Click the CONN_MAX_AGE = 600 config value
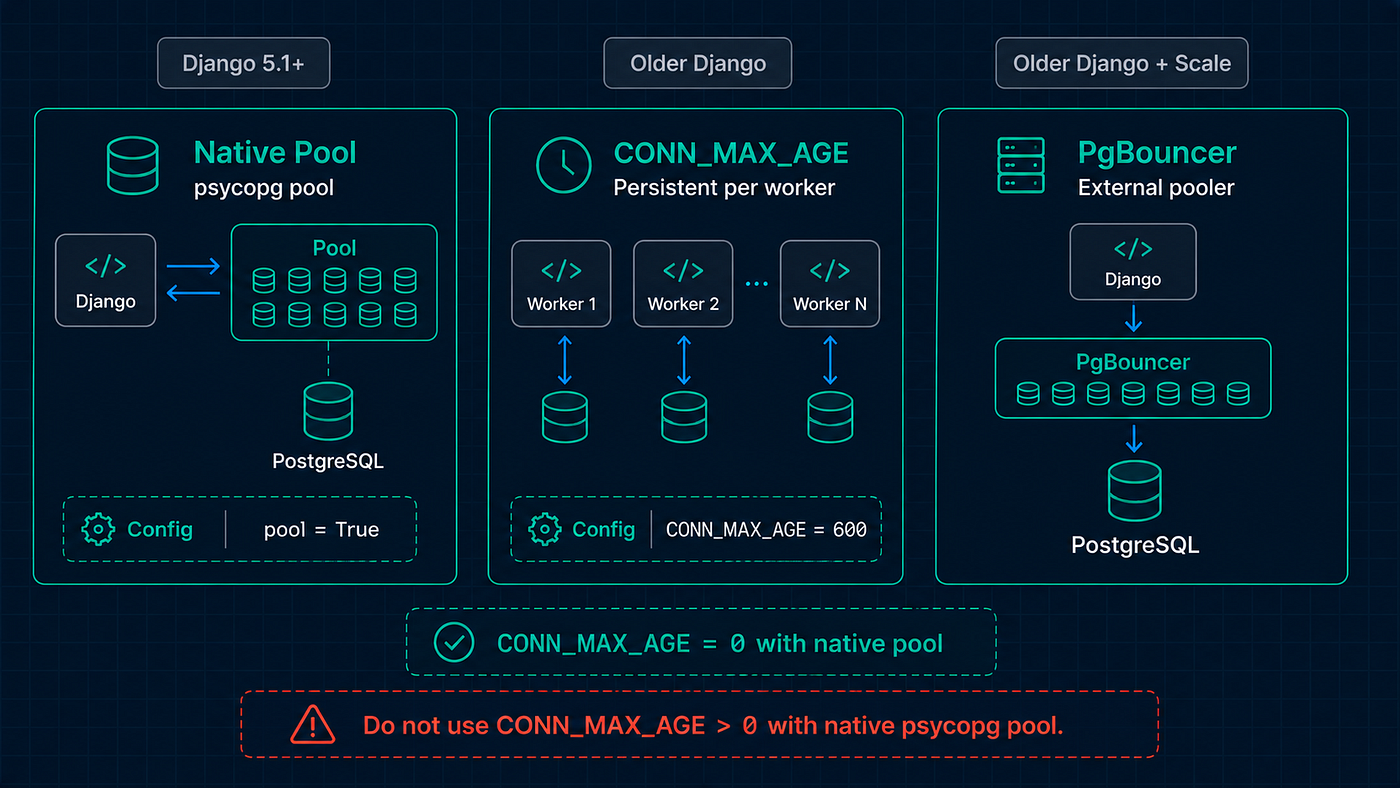Screen dimensions: 1400x788 click(x=766, y=529)
